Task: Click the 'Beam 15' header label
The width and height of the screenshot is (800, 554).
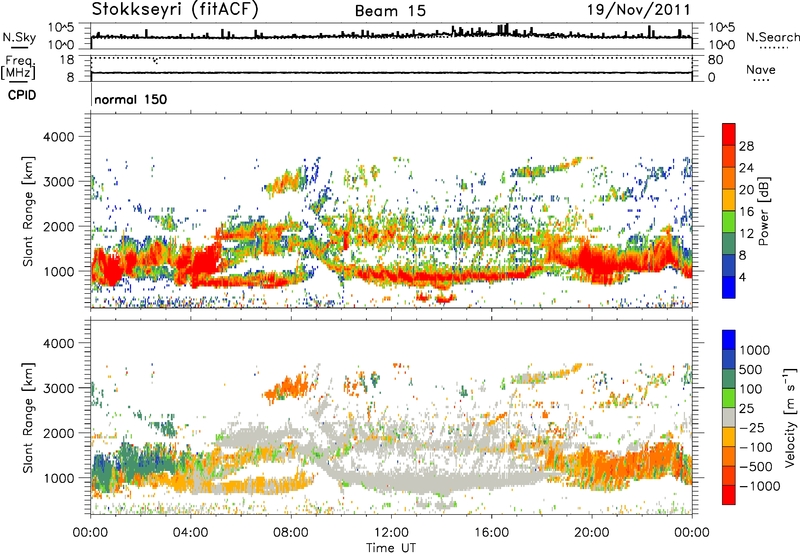Action: coord(390,11)
